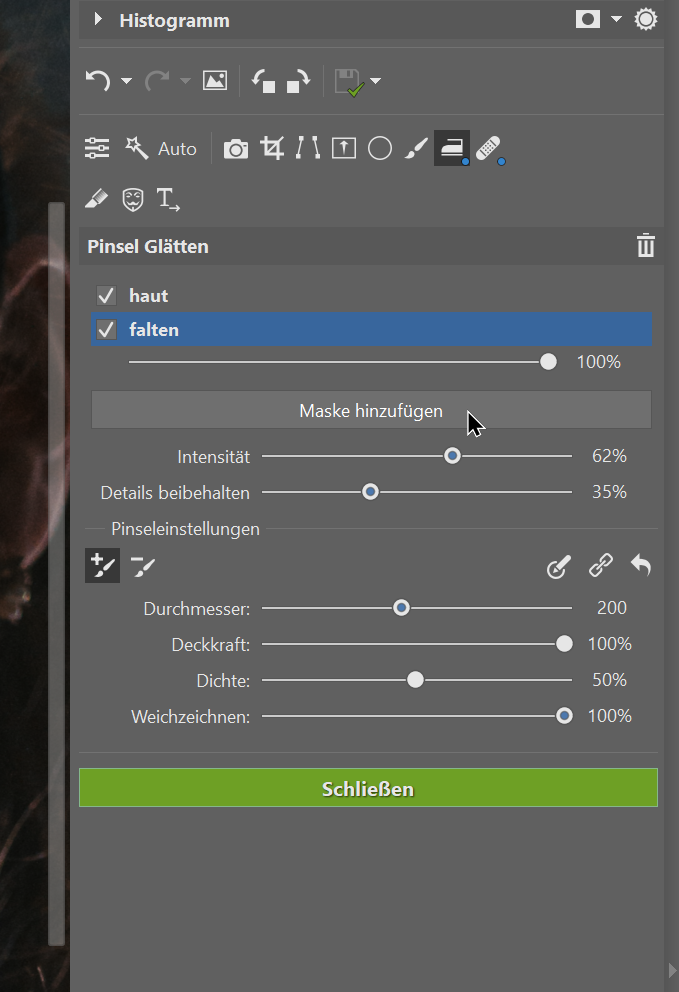Click the histogram display mode icon
Viewport: 679px width, 992px height.
coord(588,20)
